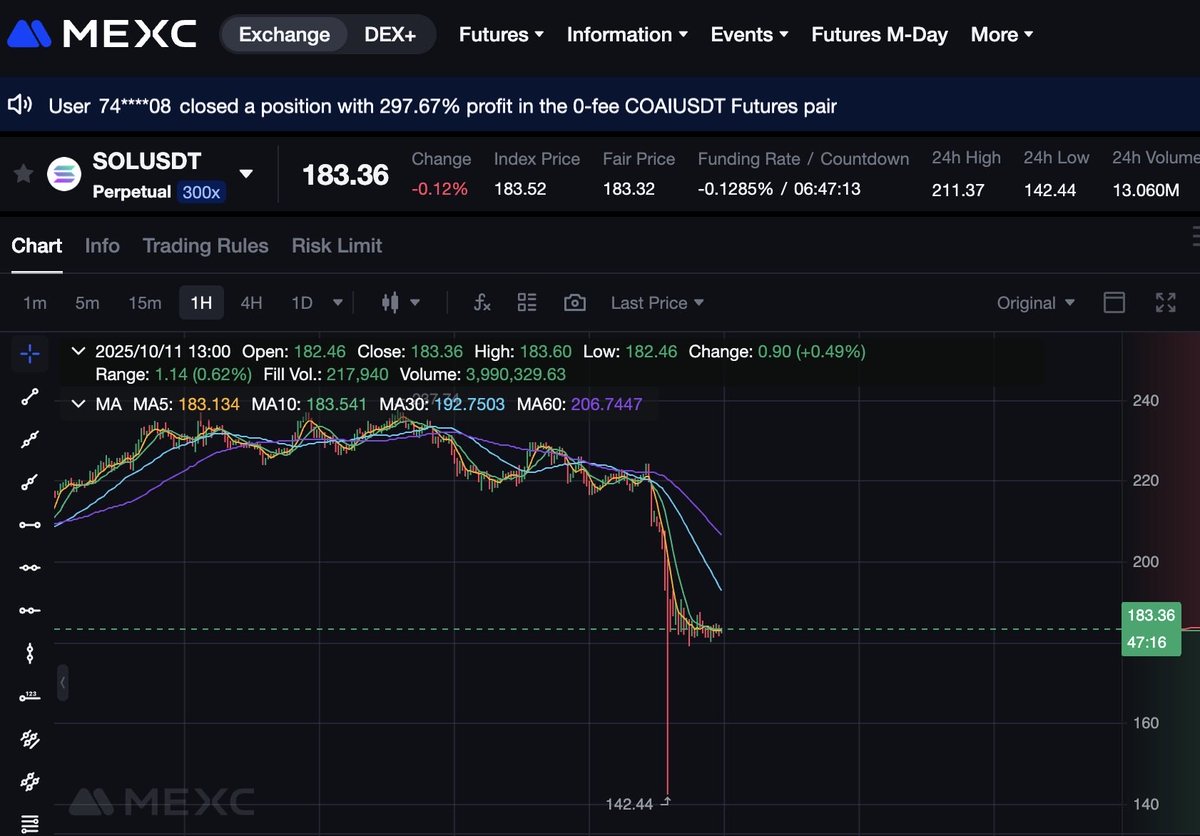Viewport: 1200px width, 836px height.
Task: Open the Original chart source dropdown
Action: 1036,302
